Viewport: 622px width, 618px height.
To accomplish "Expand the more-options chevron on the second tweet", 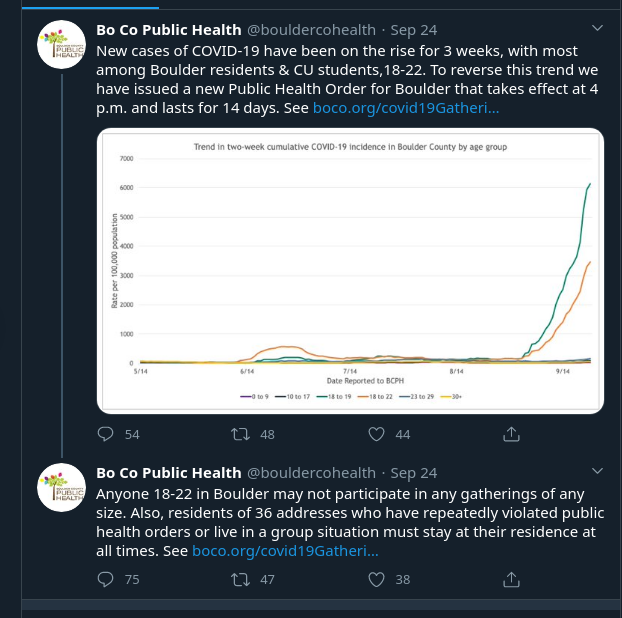I will [x=598, y=471].
